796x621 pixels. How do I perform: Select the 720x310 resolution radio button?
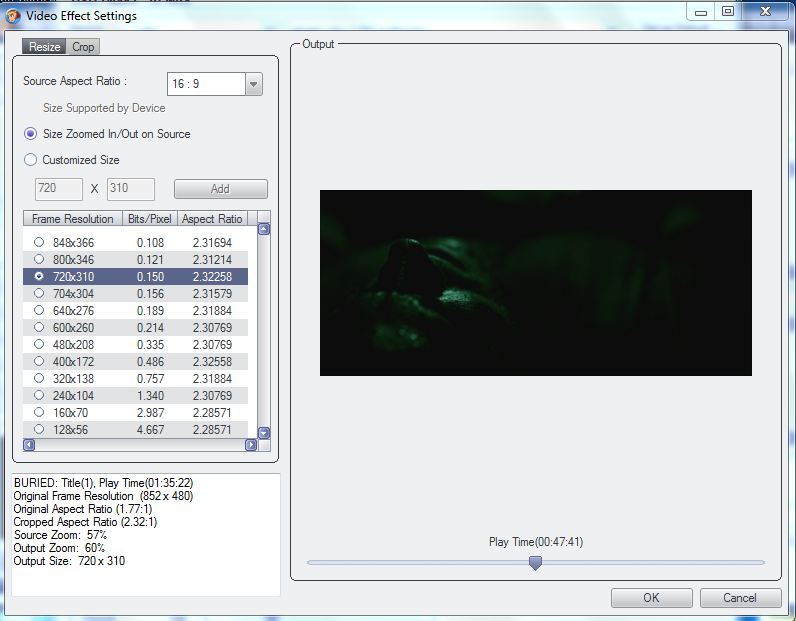click(x=39, y=276)
